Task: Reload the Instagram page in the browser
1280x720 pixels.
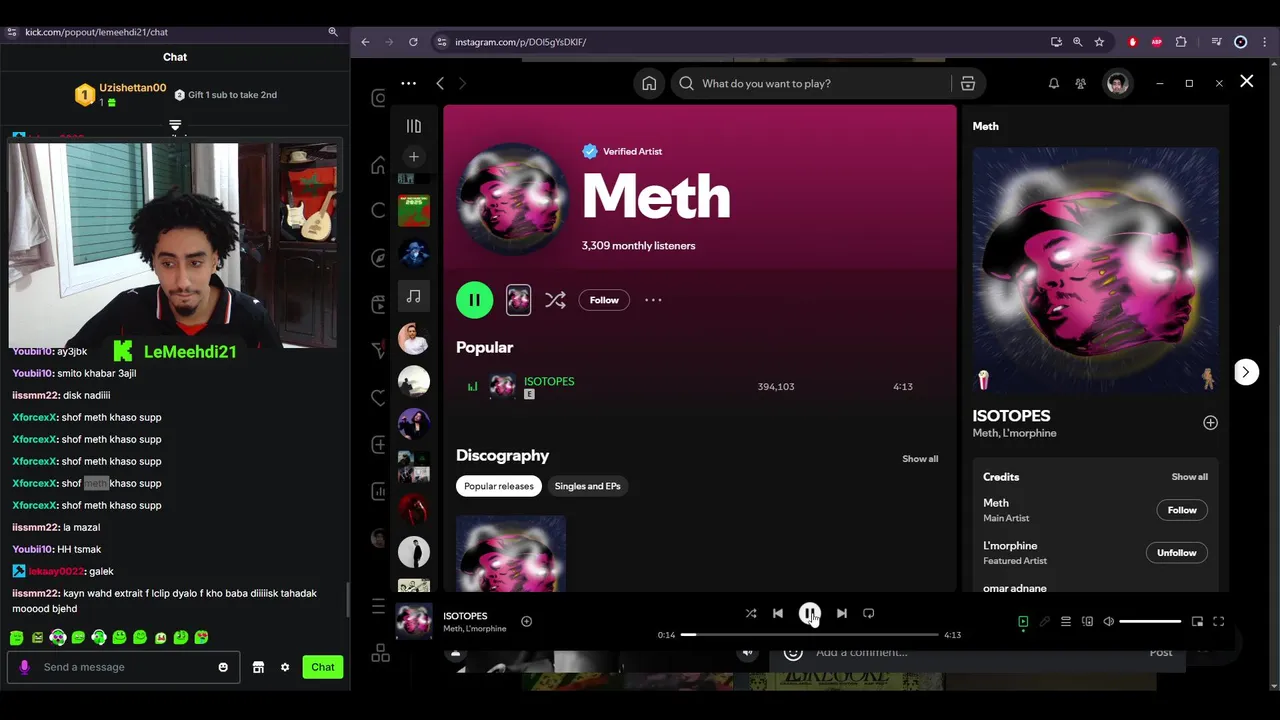Action: 413,42
